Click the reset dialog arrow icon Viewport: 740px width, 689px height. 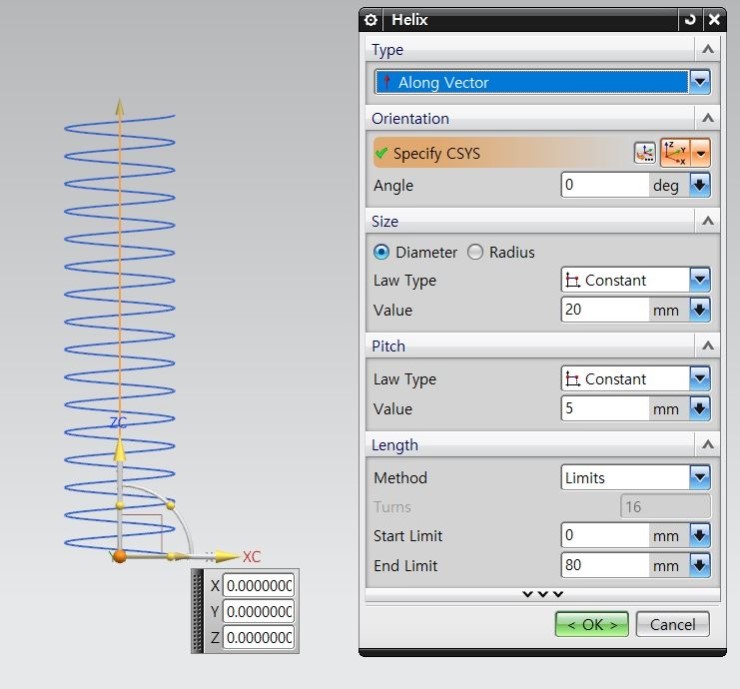click(x=690, y=20)
